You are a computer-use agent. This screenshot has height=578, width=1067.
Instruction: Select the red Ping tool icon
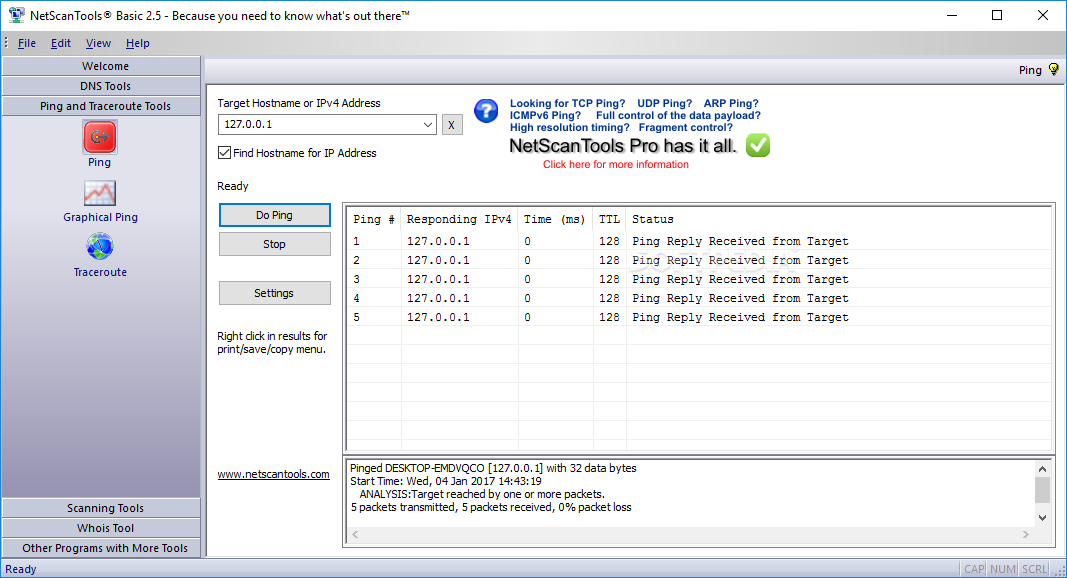click(100, 137)
